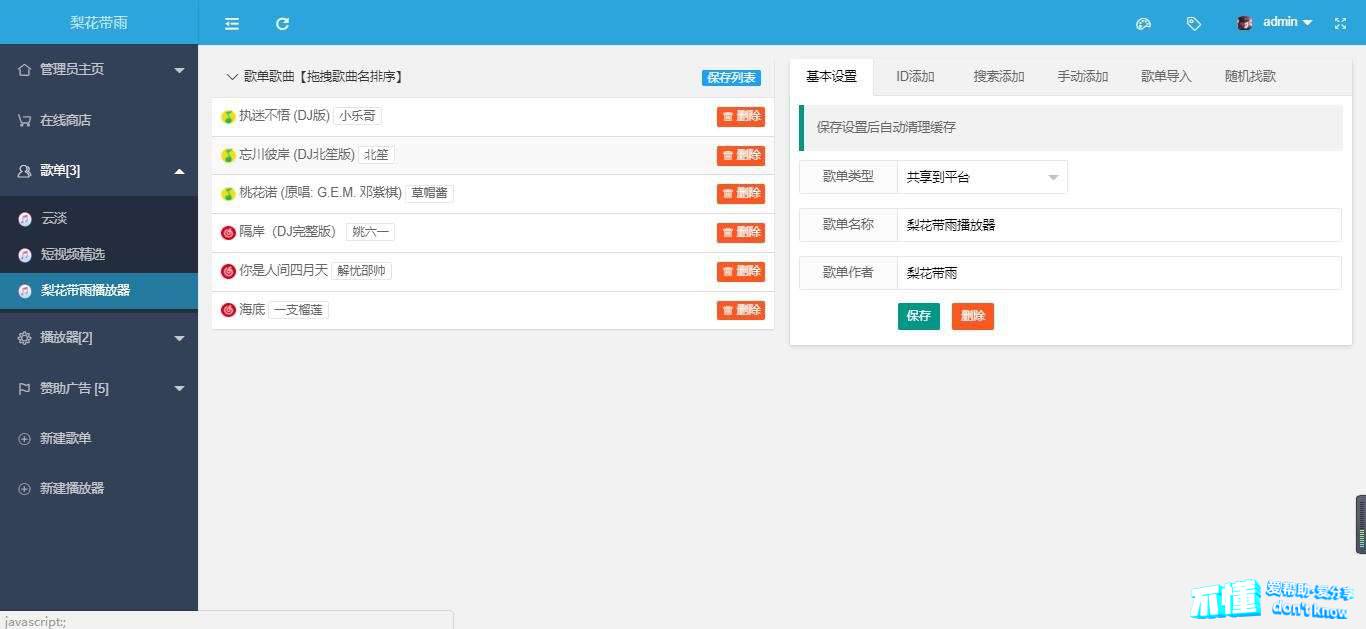Click the 保存列表 button
This screenshot has width=1366, height=629.
click(731, 78)
